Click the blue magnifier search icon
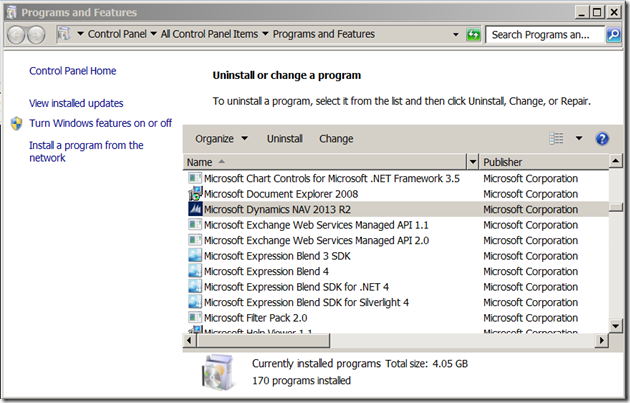 point(613,35)
